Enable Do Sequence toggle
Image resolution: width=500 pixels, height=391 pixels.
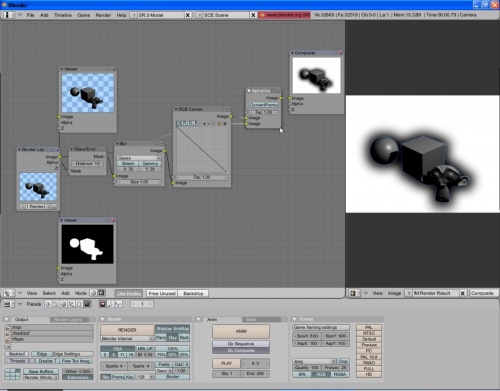coord(241,344)
